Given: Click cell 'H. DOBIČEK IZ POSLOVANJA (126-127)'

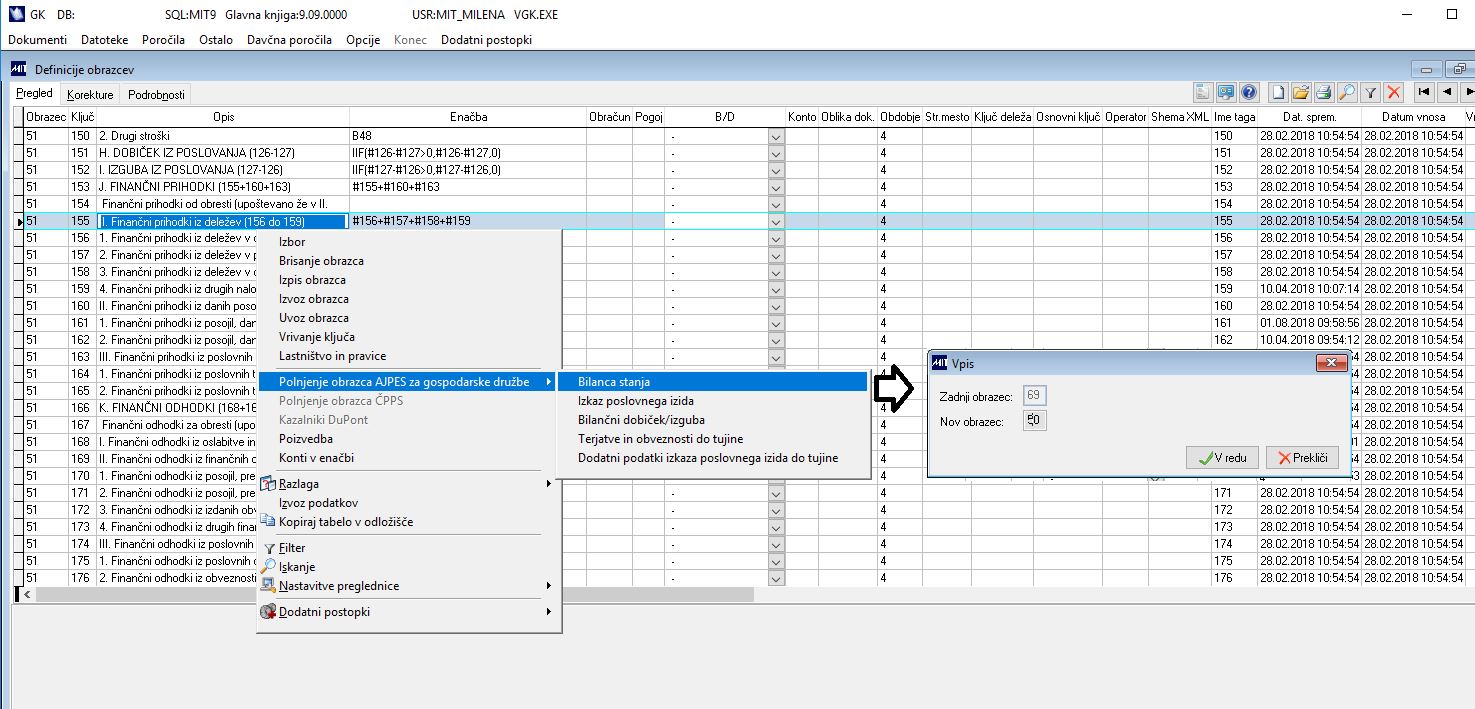Looking at the screenshot, I should coord(222,153).
